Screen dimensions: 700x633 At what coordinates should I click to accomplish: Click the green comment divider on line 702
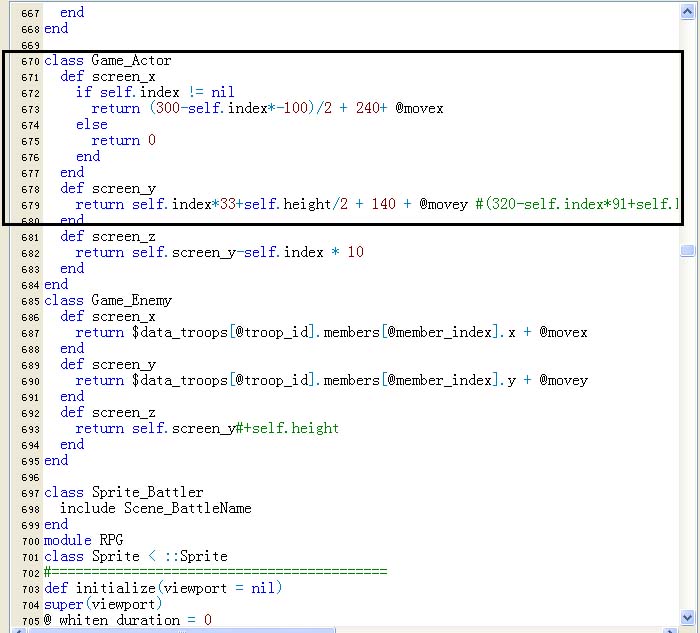pyautogui.click(x=216, y=572)
